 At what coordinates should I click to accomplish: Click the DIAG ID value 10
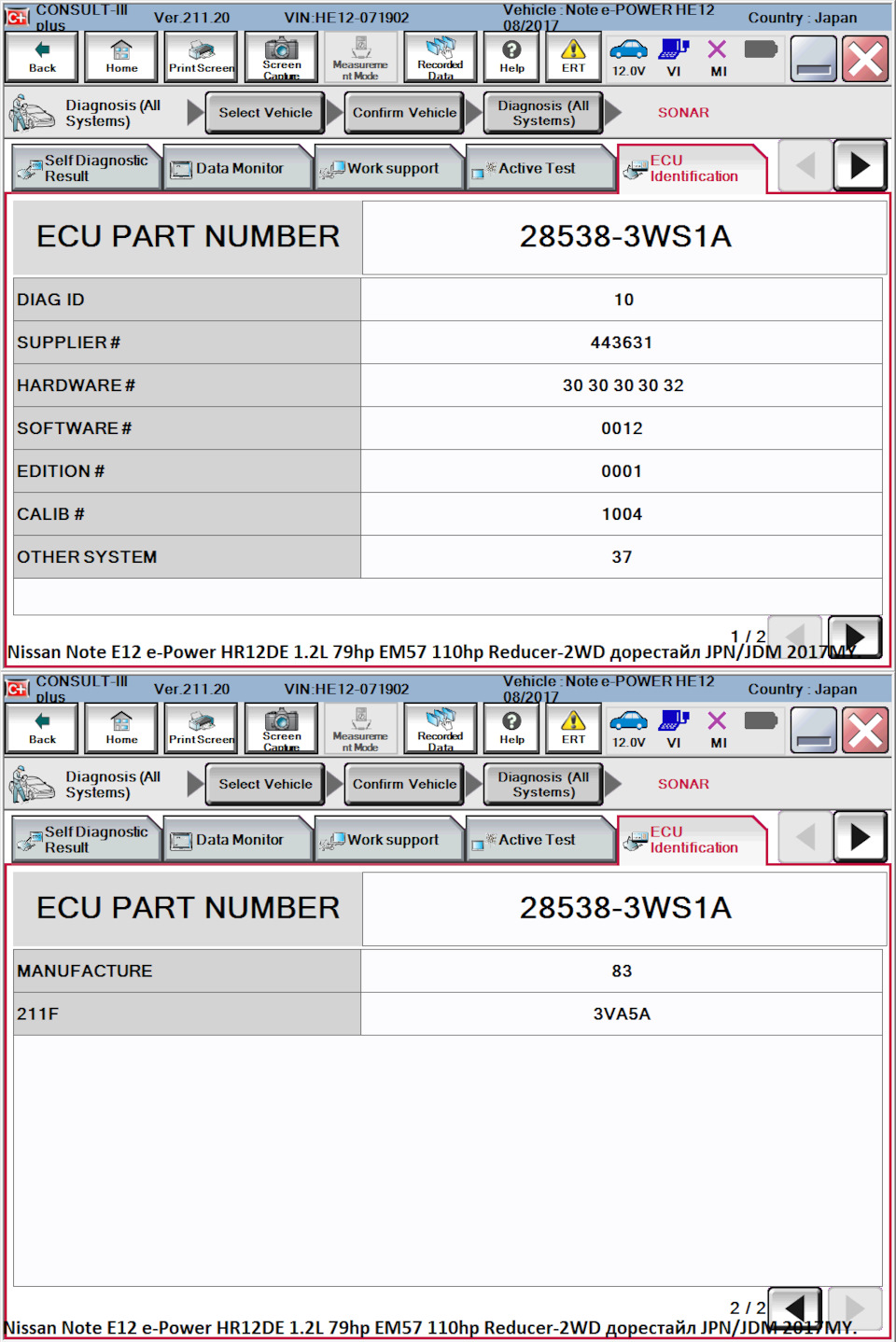click(x=623, y=300)
